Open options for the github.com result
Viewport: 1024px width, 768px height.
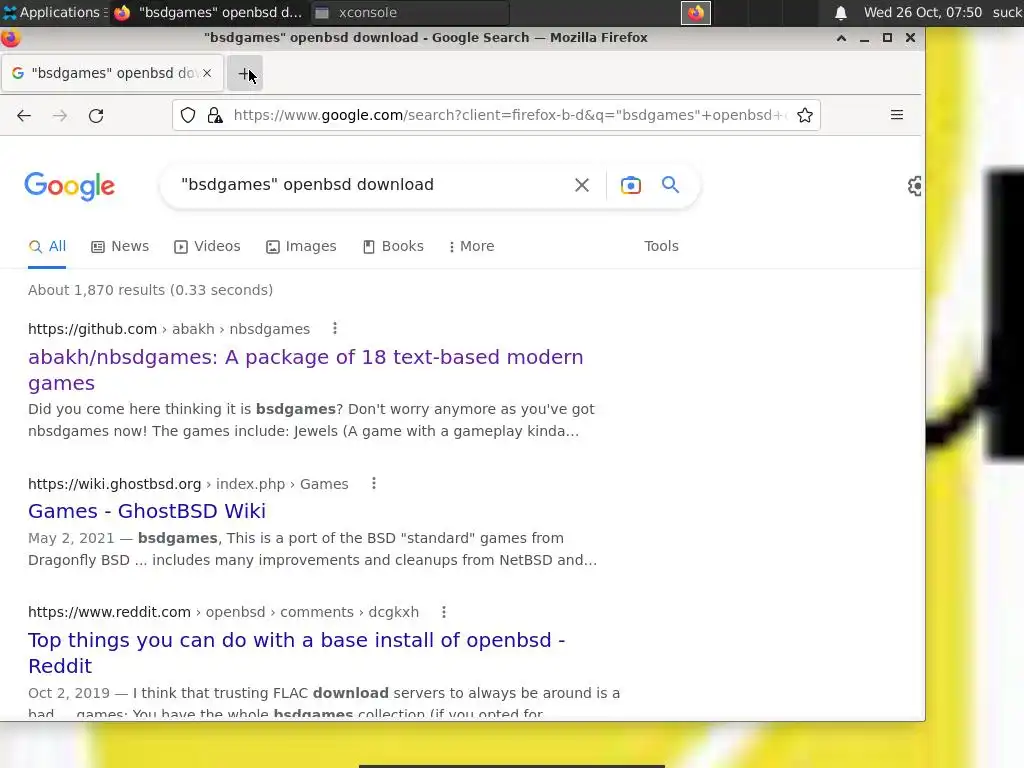[335, 328]
